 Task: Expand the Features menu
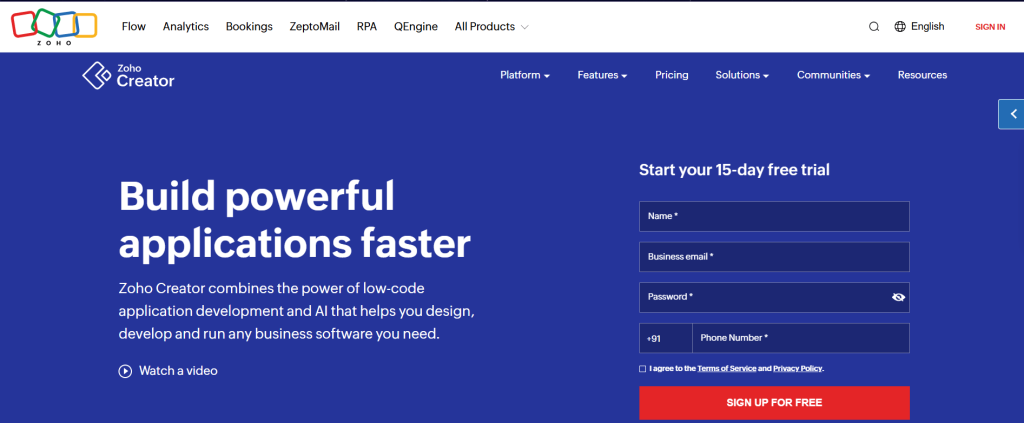[602, 75]
